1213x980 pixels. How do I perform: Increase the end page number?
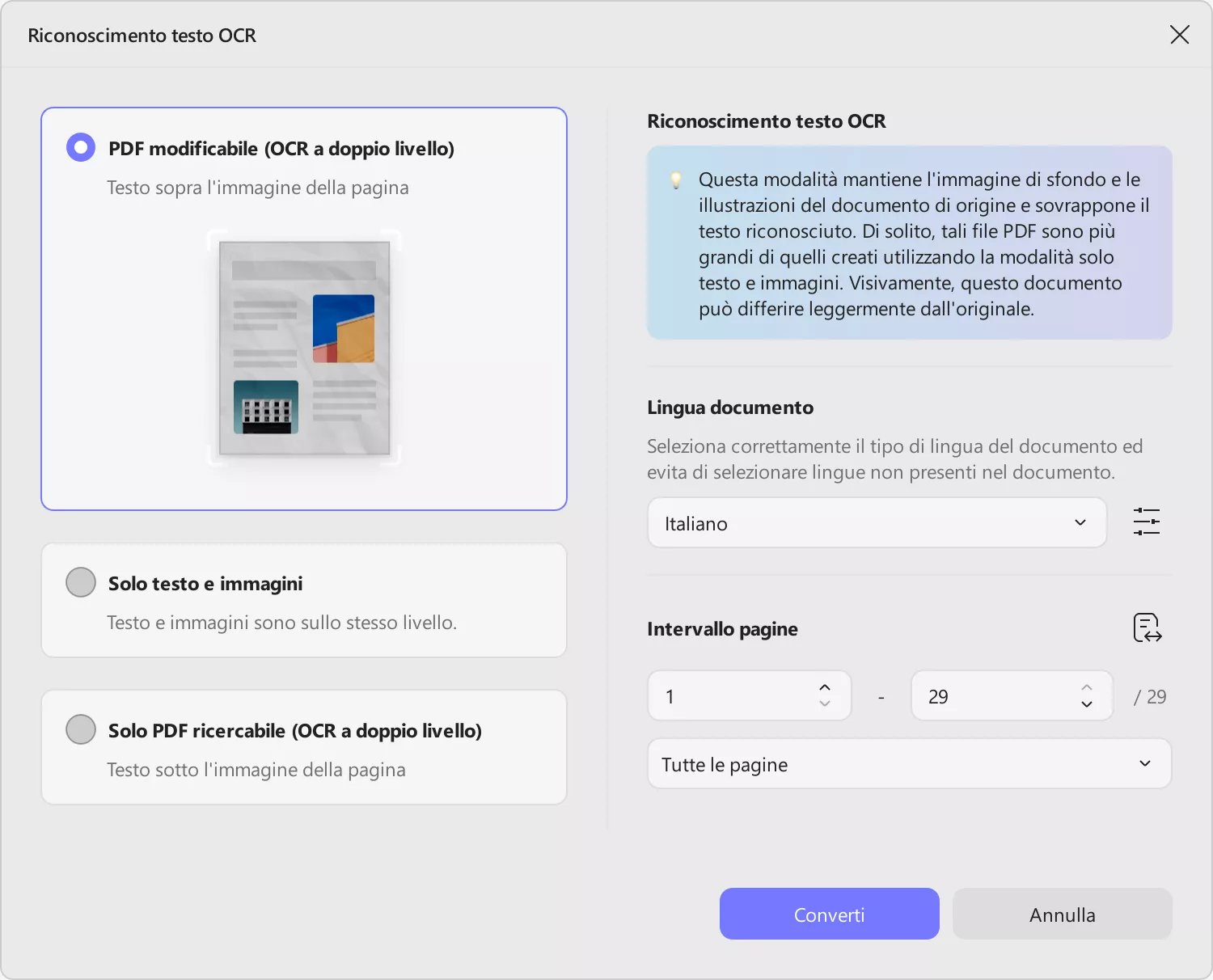[1087, 687]
